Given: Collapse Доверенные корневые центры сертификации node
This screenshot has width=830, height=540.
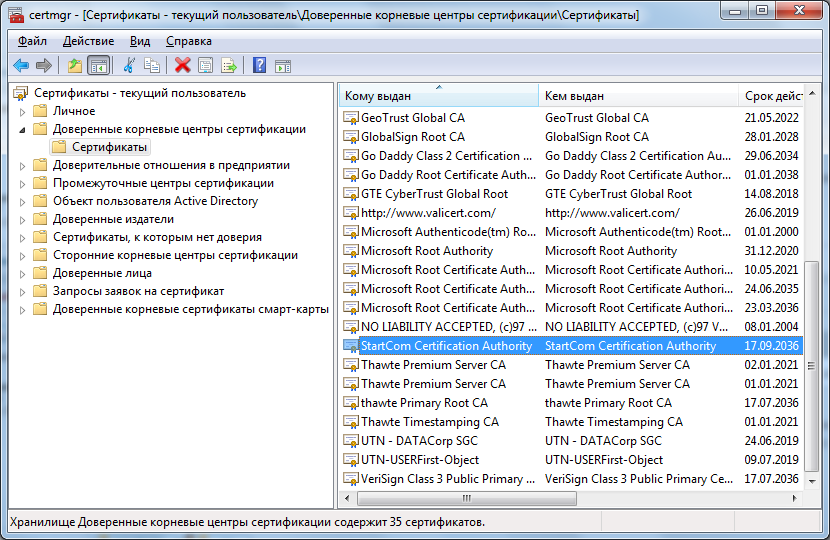Looking at the screenshot, I should point(22,129).
